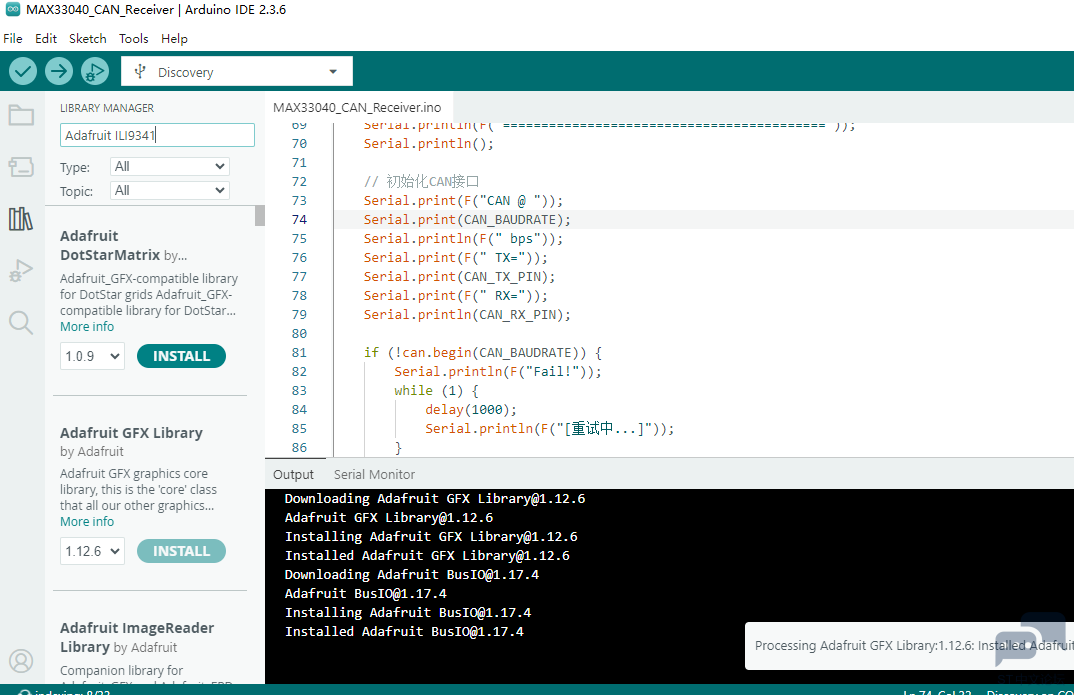This screenshot has width=1074, height=695.
Task: Open More info for Adafruit DotStarMatrix
Action: (87, 327)
